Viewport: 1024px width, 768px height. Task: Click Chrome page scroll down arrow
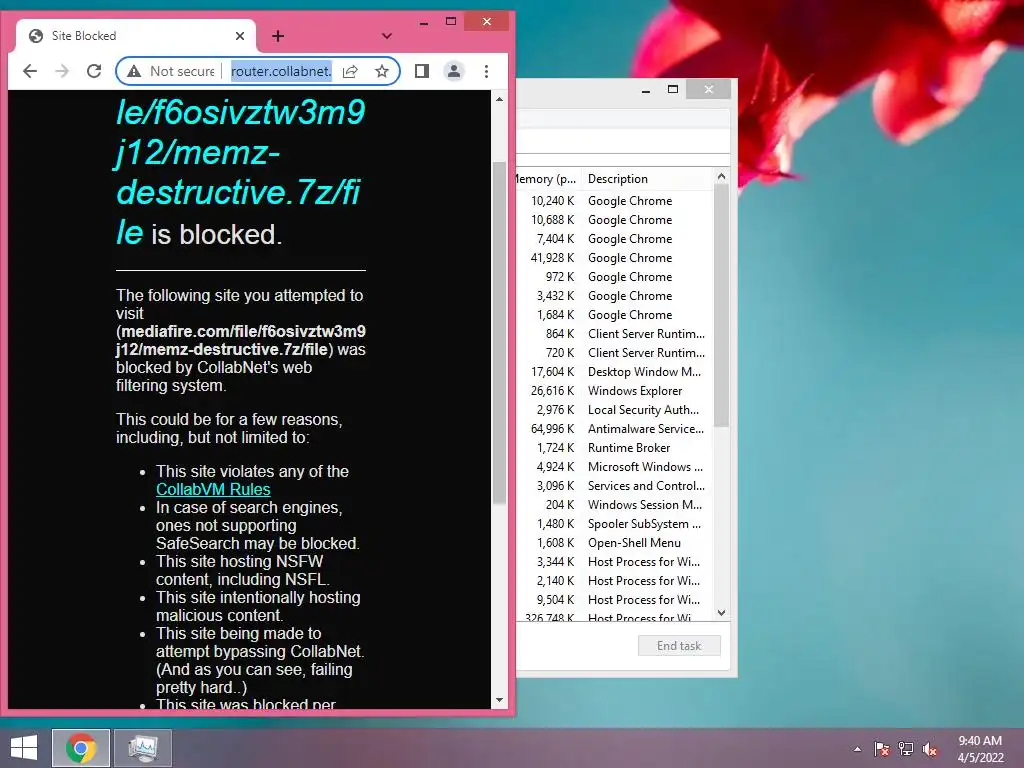(x=500, y=700)
